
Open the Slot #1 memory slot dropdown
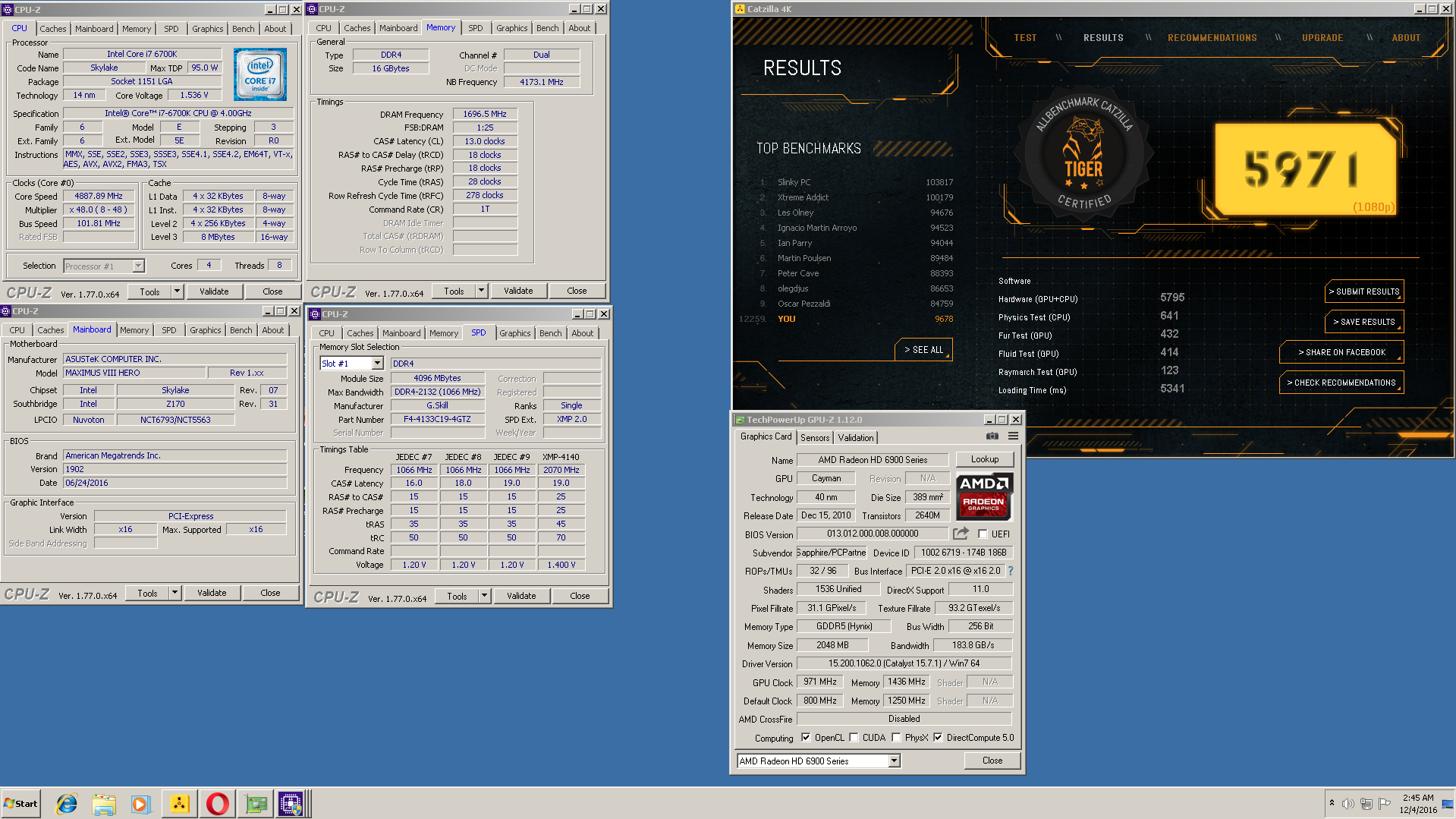[x=377, y=364]
